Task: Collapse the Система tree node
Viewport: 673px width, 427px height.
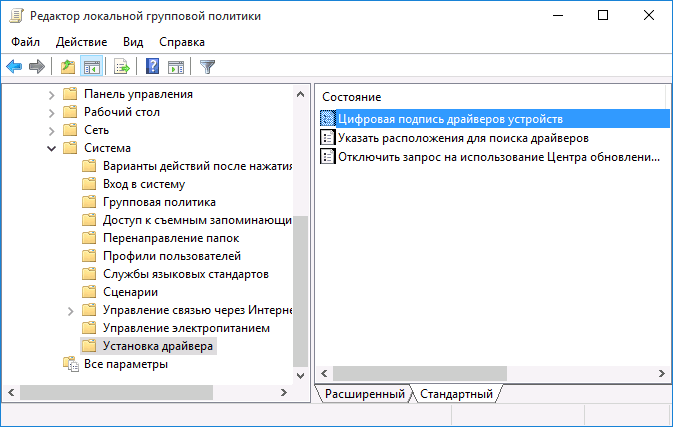Action: point(52,148)
